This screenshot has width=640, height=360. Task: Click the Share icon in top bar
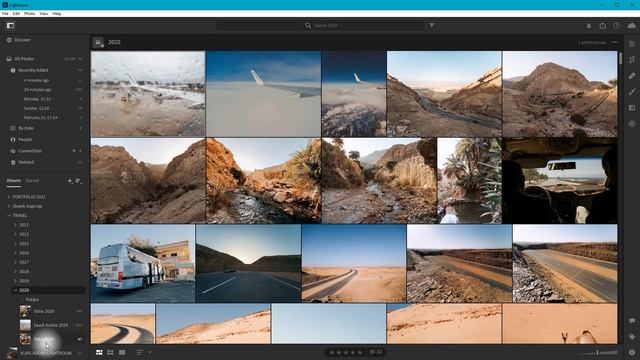coord(602,25)
